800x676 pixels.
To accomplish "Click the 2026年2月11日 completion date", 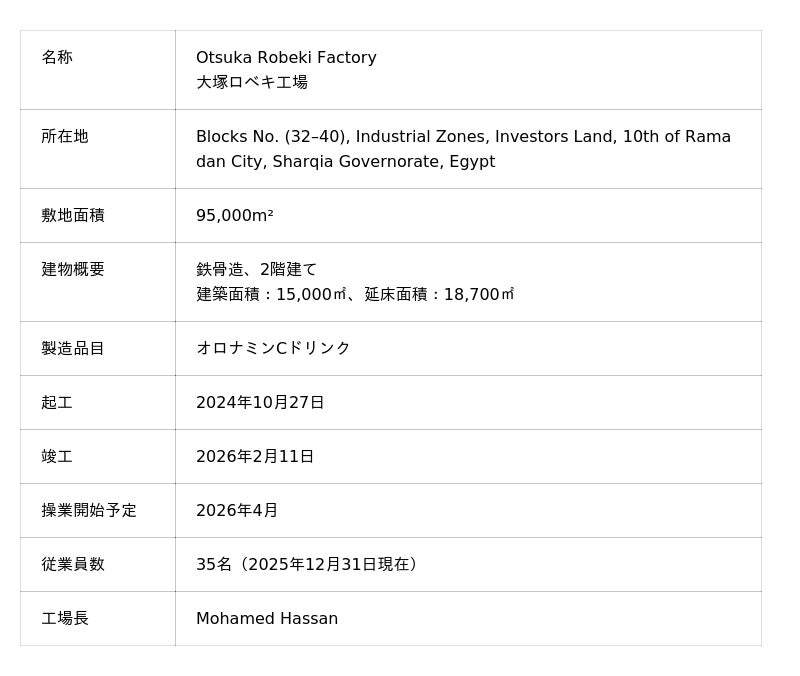I will (255, 457).
